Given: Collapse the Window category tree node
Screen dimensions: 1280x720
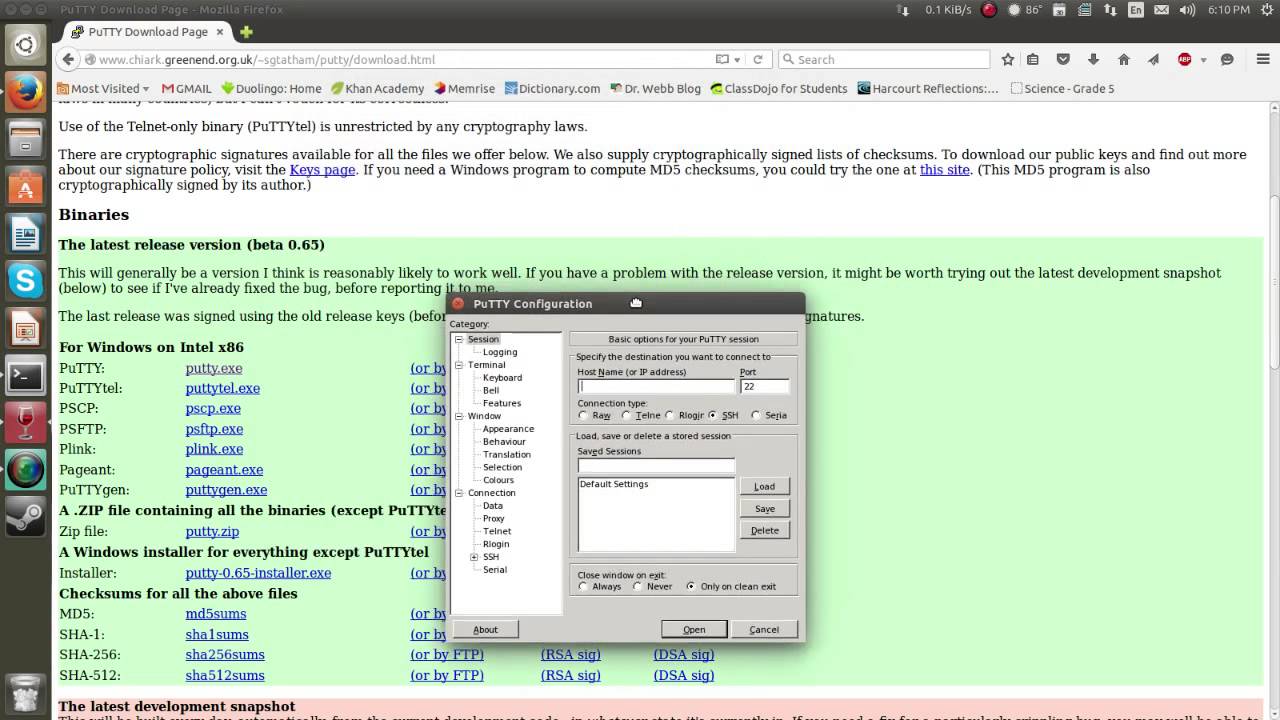Looking at the screenshot, I should click(460, 416).
